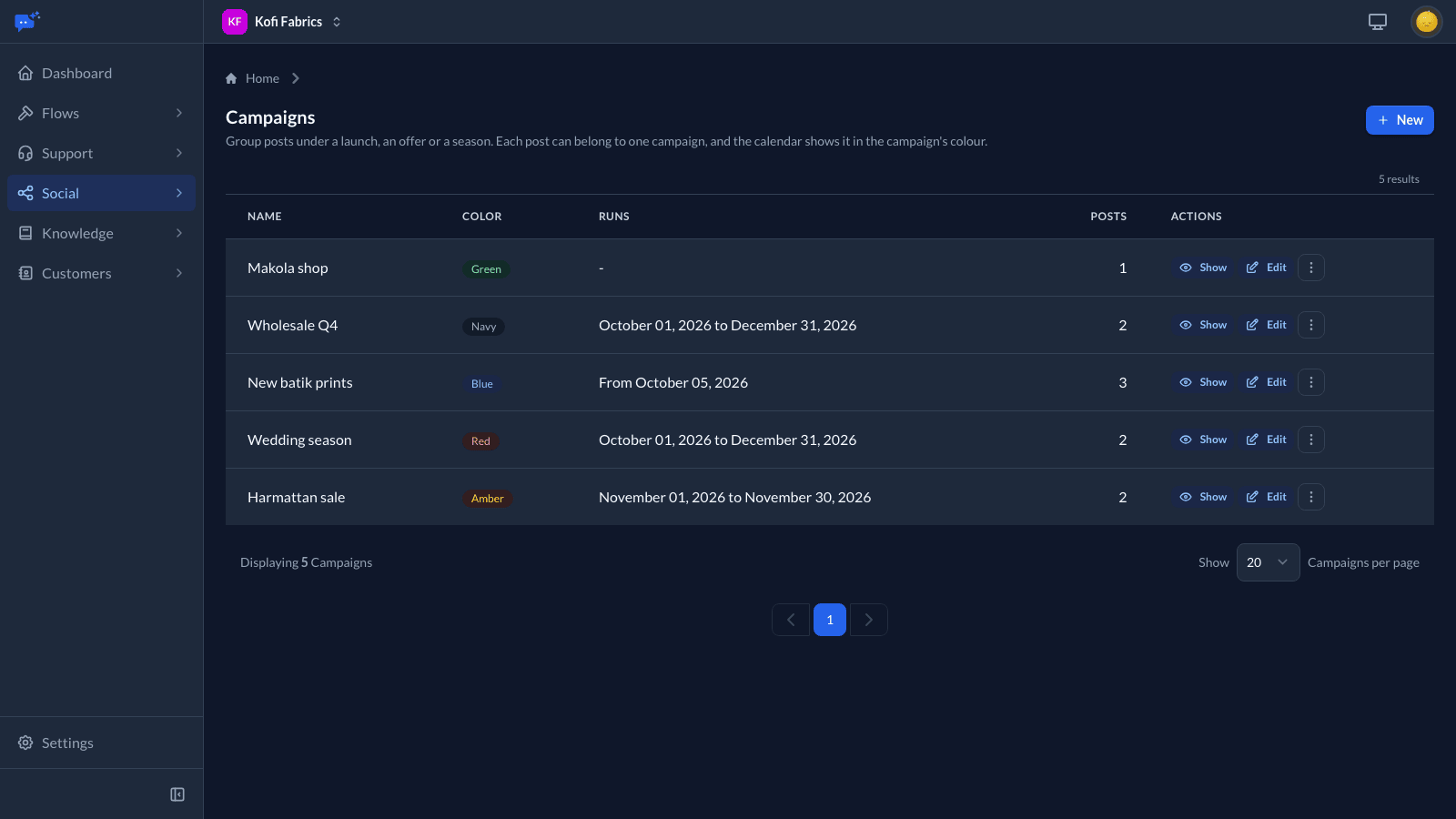This screenshot has height=819, width=1456.
Task: Open Settings in the sidebar
Action: pos(101,743)
